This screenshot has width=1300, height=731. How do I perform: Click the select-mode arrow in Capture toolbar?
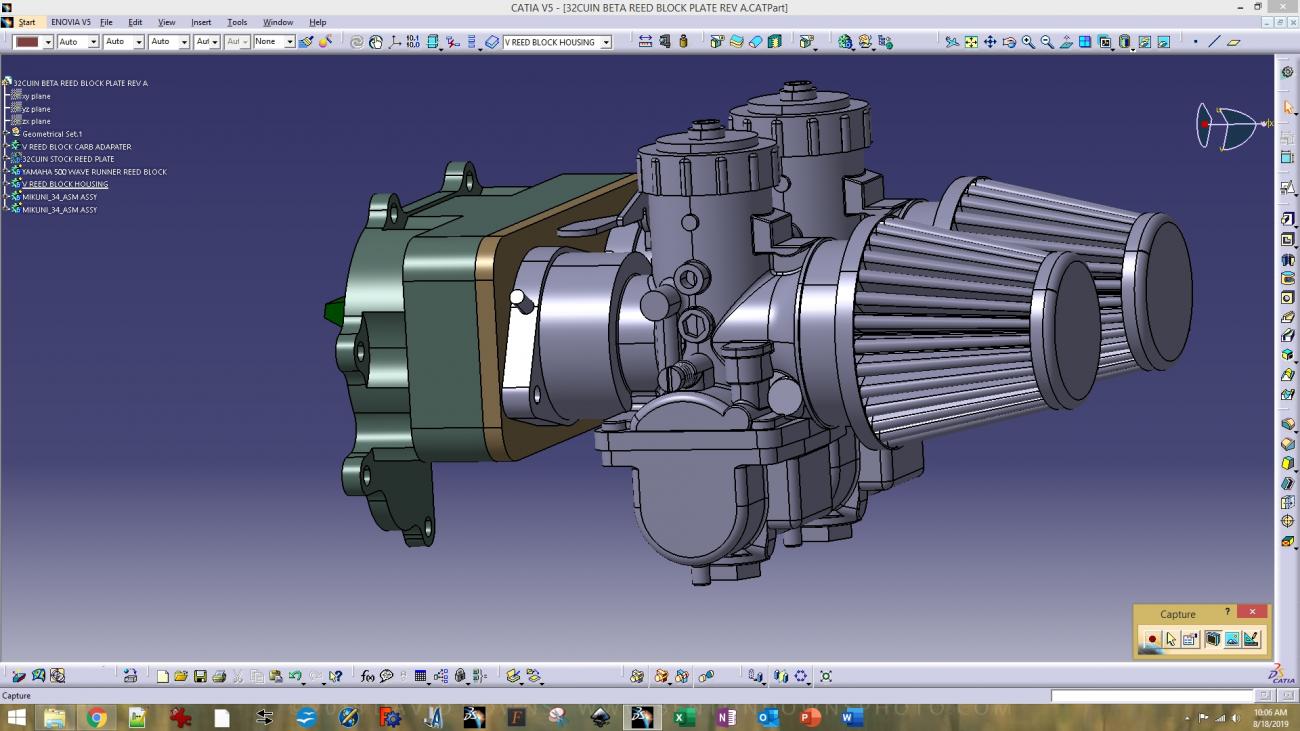(x=1171, y=639)
